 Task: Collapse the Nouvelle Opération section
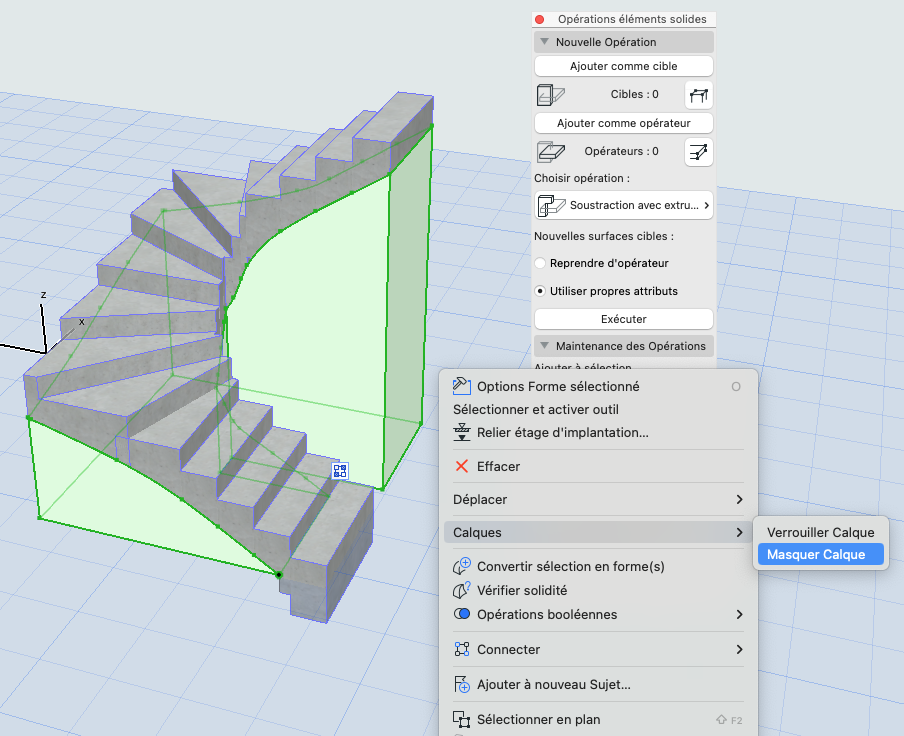(544, 41)
